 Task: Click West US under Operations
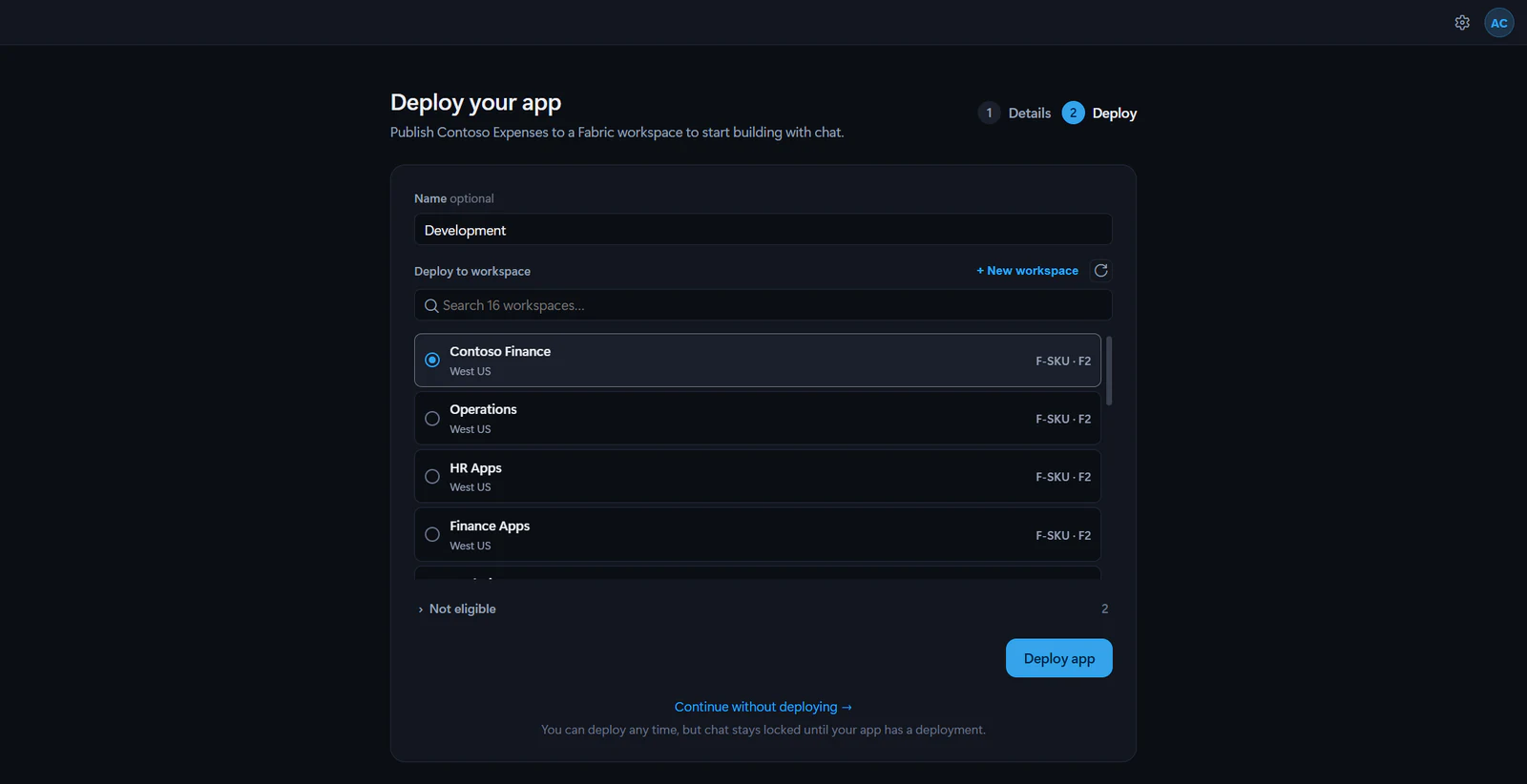pos(471,430)
